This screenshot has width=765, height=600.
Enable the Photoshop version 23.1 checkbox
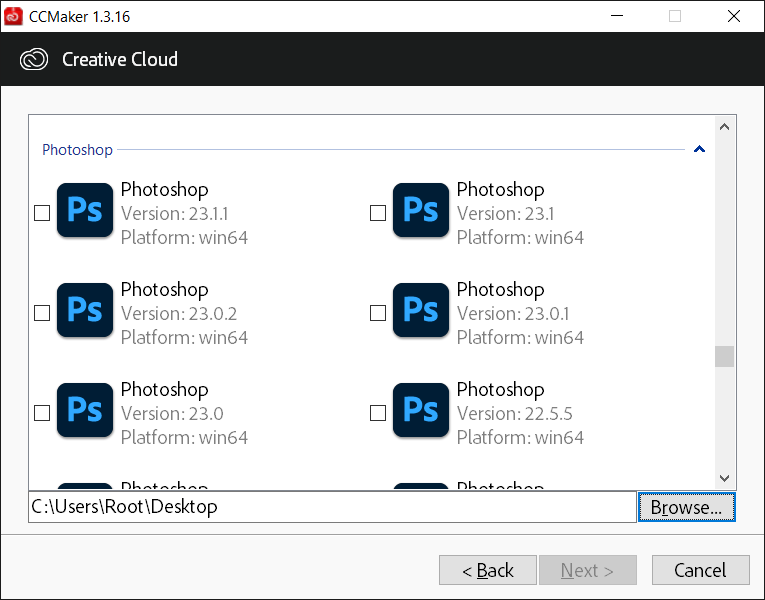(378, 213)
